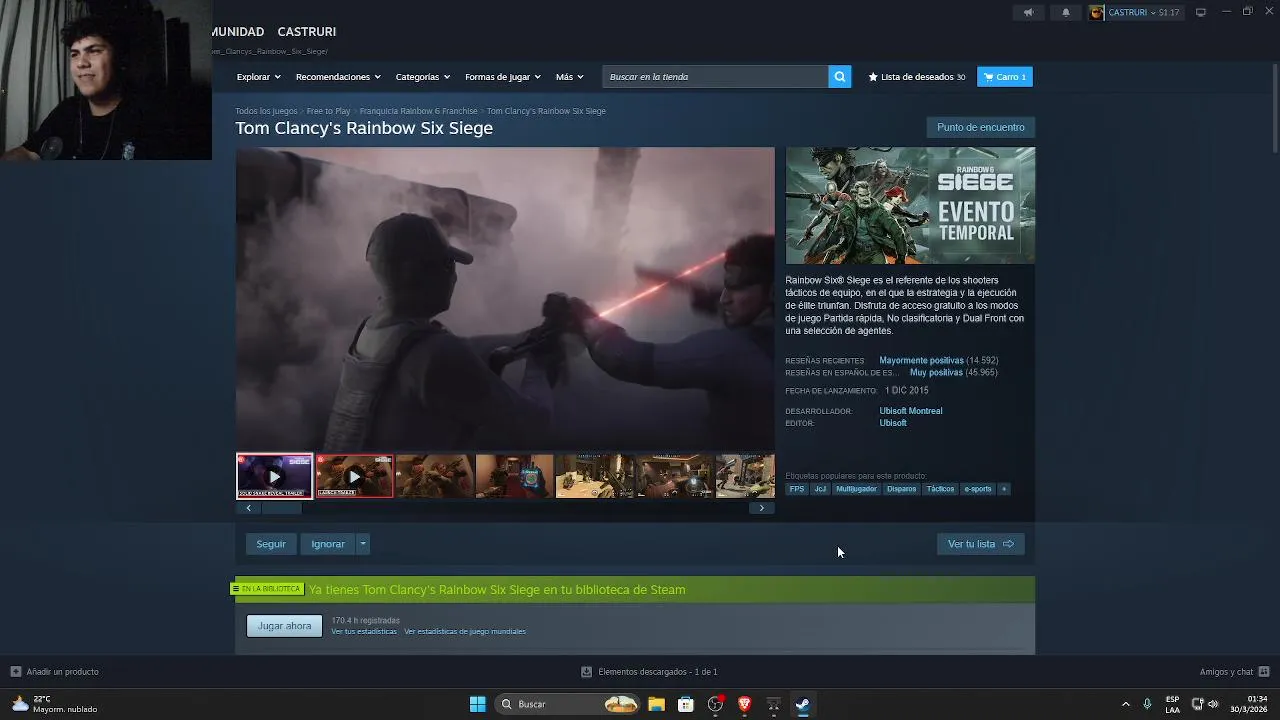The height and width of the screenshot is (720, 1280).
Task: Click the plus tag button after e-sports
Action: 1004,489
